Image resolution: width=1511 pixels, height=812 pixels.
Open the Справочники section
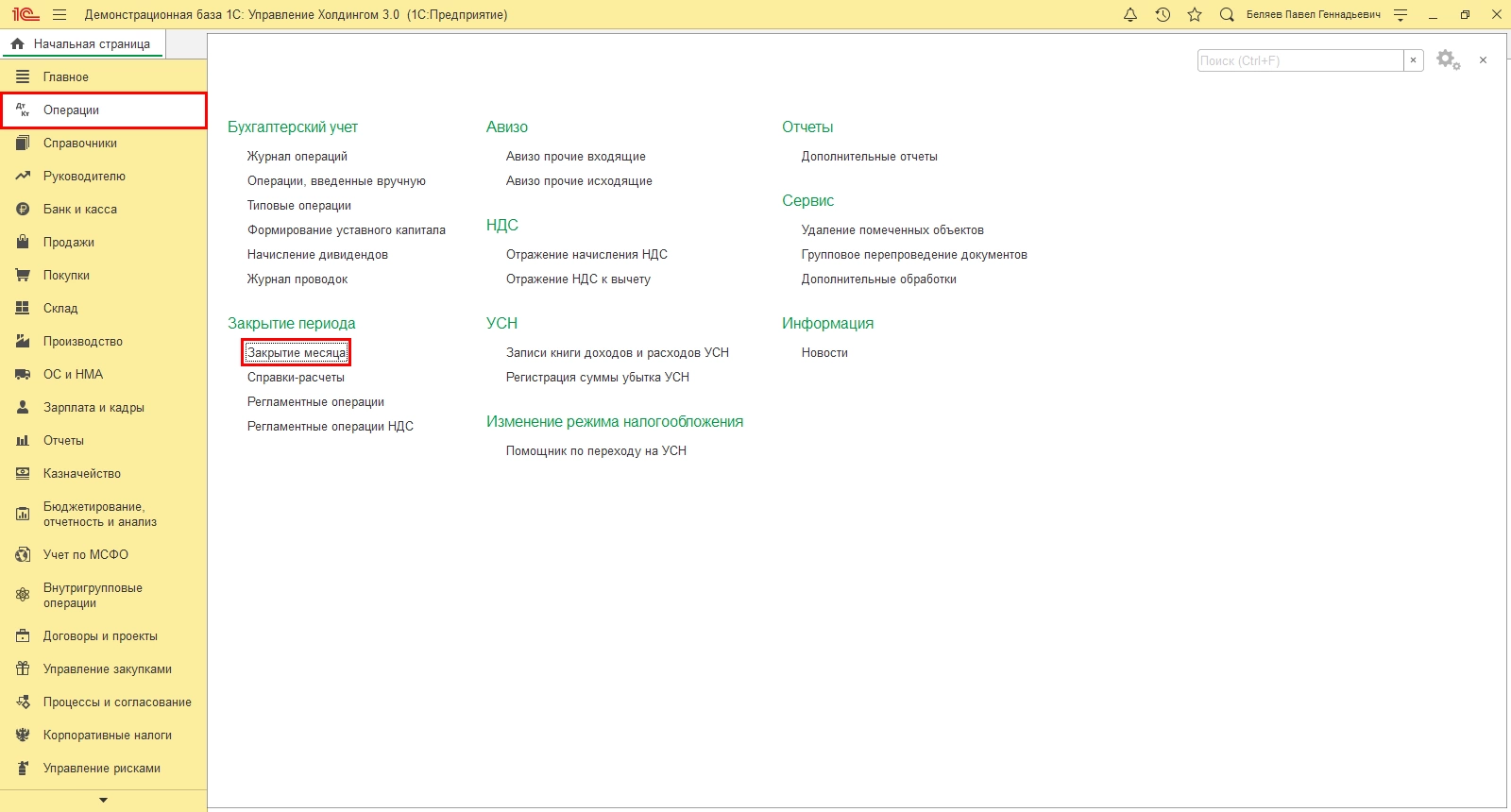pyautogui.click(x=104, y=144)
